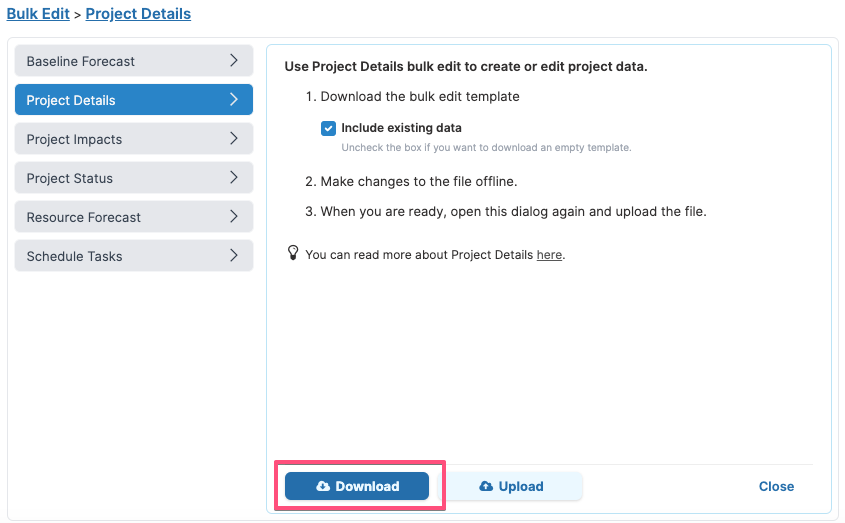This screenshot has width=845, height=523.
Task: Click the chevron arrow beside Project Impacts
Action: pos(234,139)
